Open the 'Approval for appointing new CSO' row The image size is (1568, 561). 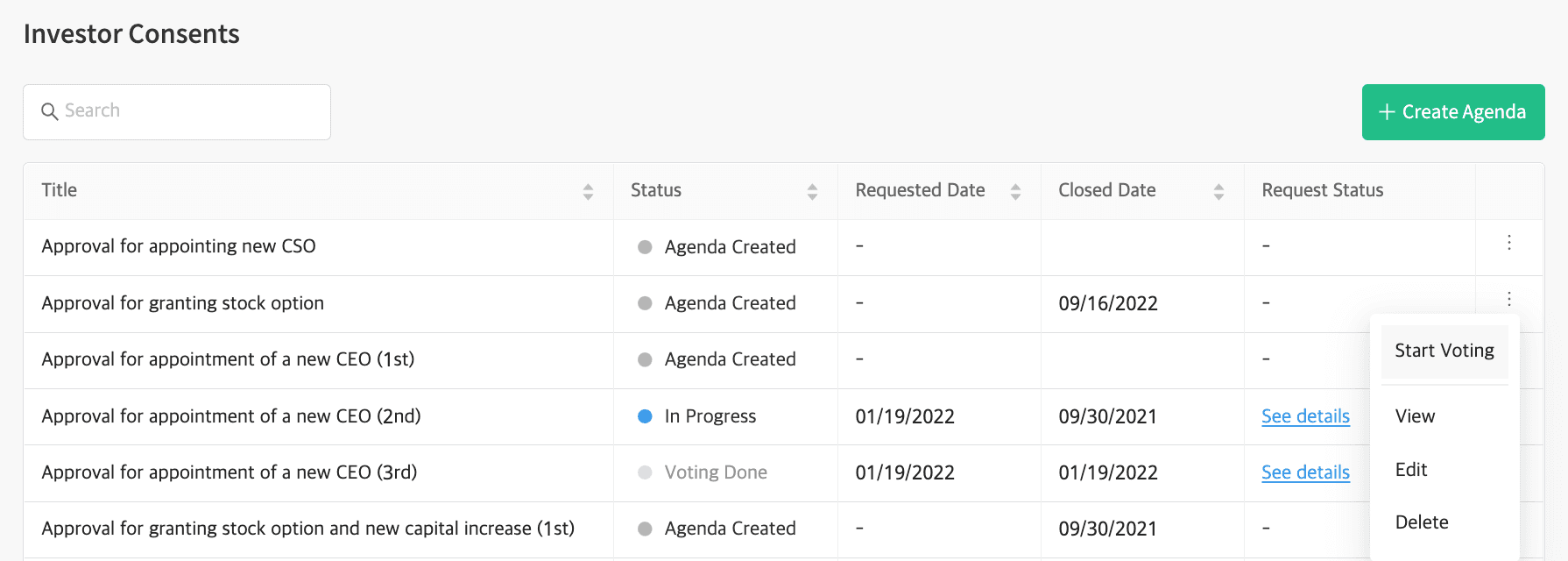tap(179, 246)
